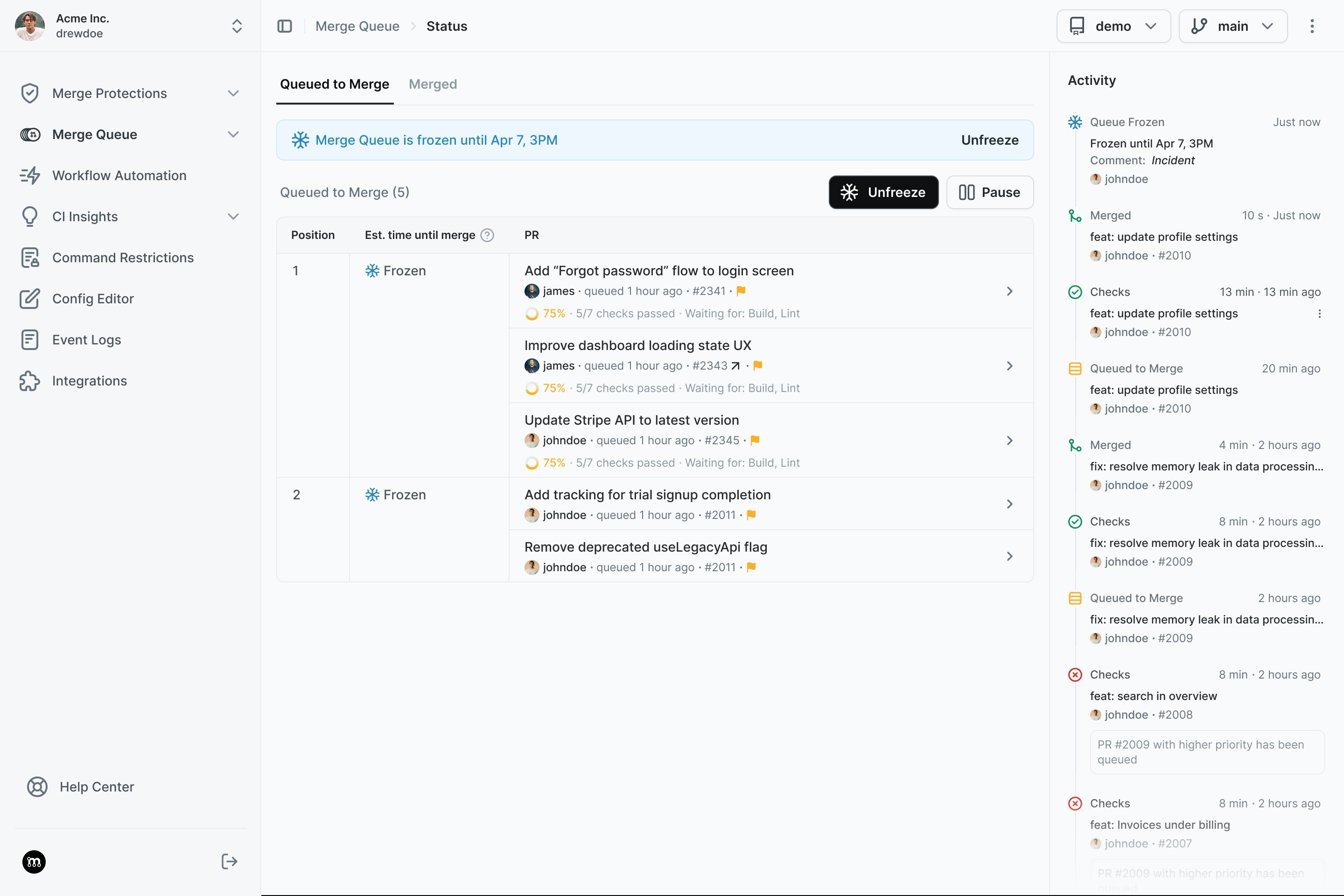Click the Workflow Automation lightning icon
The height and width of the screenshot is (896, 1344).
click(30, 175)
